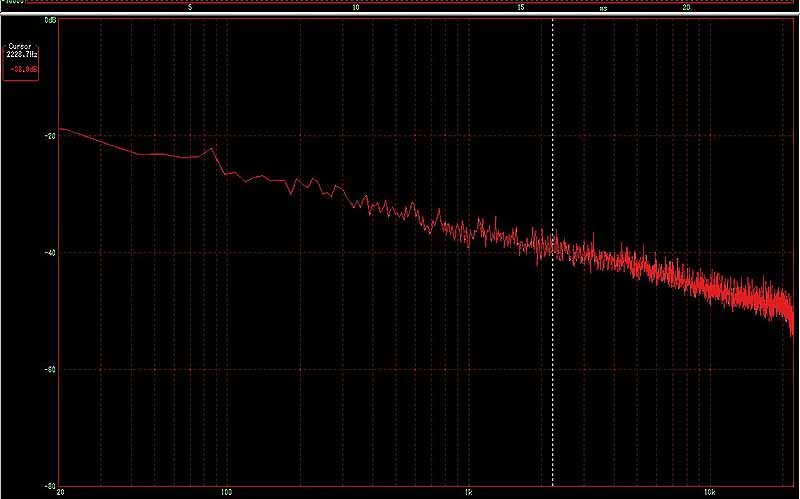This screenshot has height=499, width=800.
Task: Click the 10 ms mark on the time ruler
Action: 356,7
